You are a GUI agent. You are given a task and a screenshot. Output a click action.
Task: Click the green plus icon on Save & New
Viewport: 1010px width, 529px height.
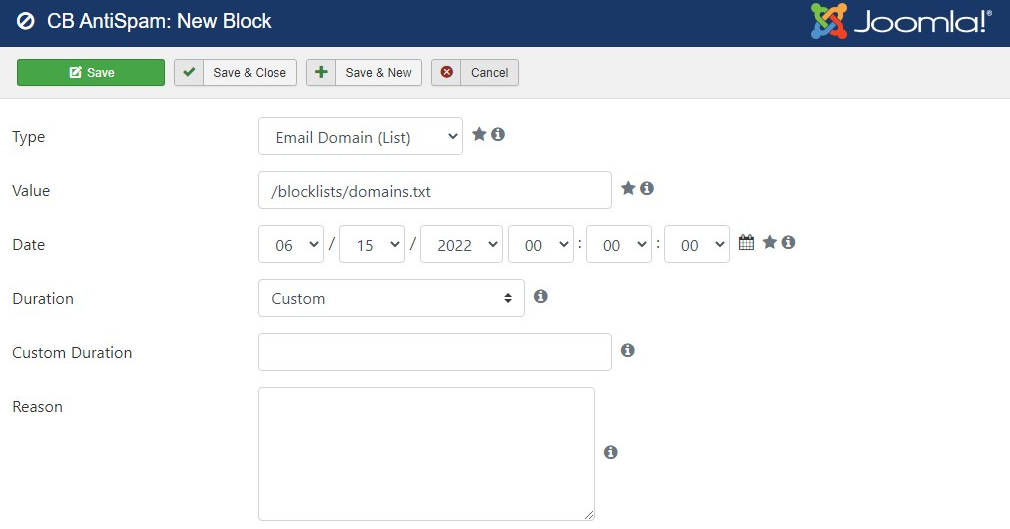tap(321, 72)
